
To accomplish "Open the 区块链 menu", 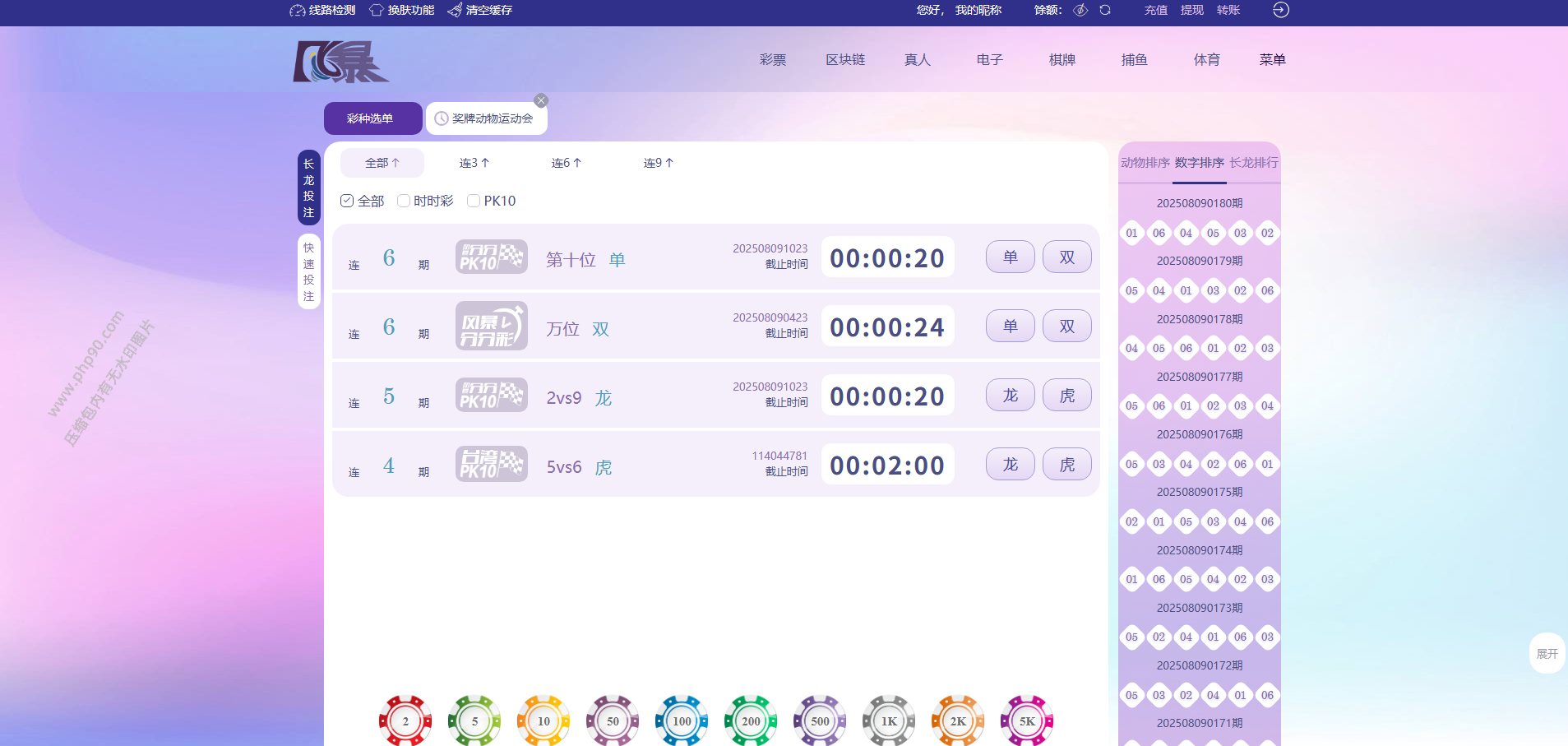I will click(845, 60).
